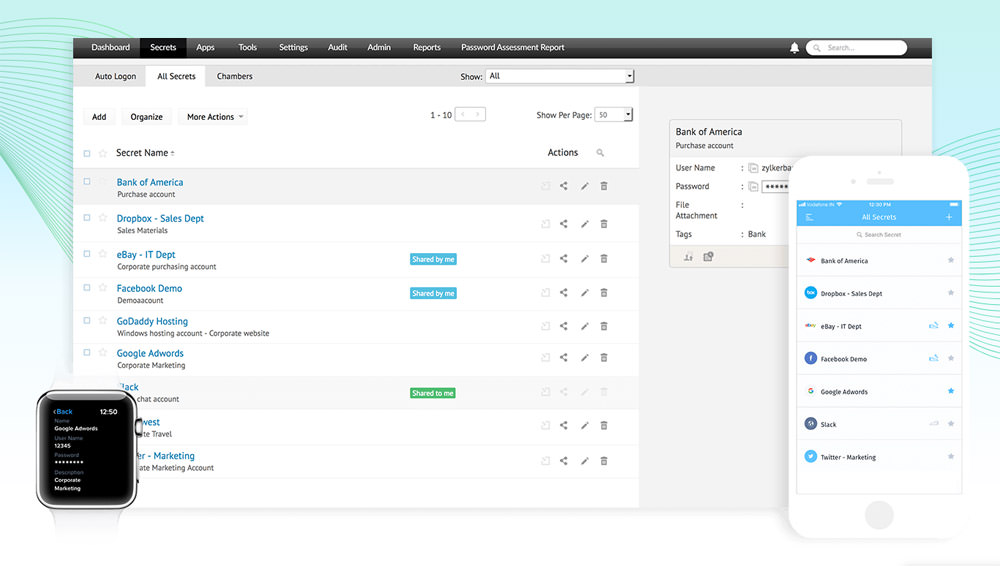Open Password Assessment Report menu
This screenshot has width=1000, height=566.
coord(513,47)
